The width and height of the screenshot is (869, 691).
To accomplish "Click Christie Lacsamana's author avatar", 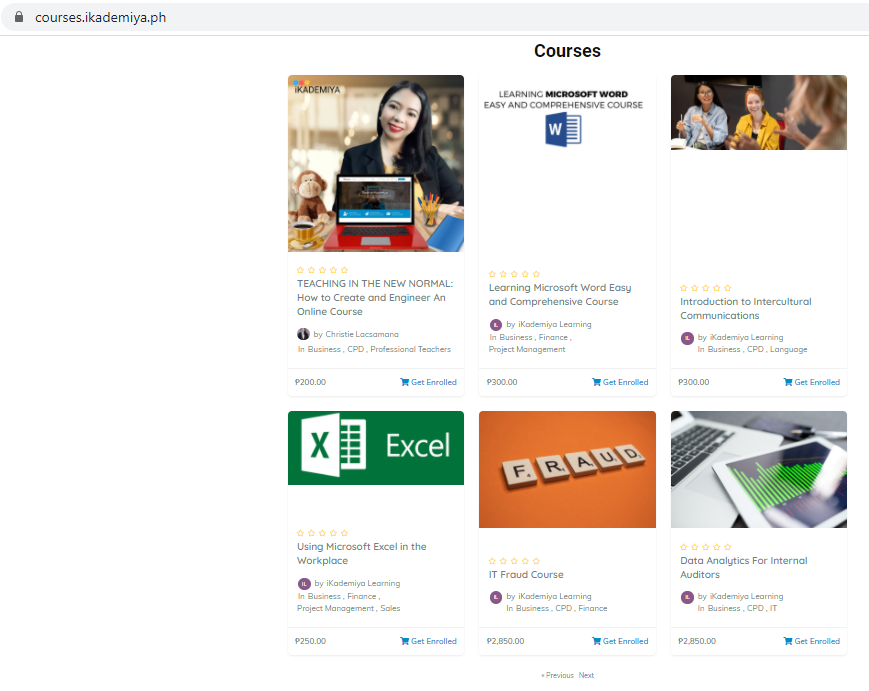I will (x=304, y=334).
